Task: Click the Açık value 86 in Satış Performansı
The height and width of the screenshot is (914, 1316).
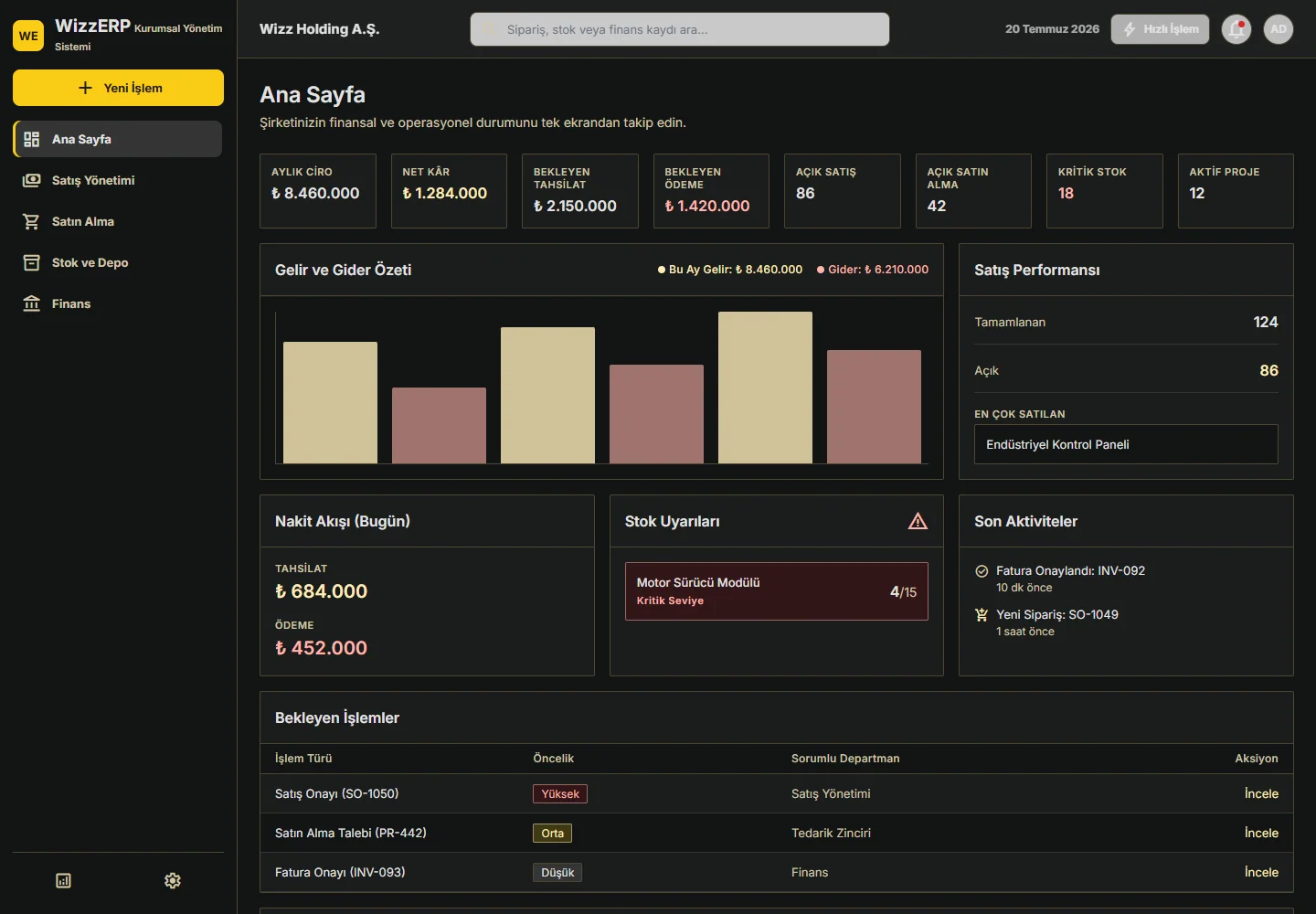Action: (x=1268, y=370)
